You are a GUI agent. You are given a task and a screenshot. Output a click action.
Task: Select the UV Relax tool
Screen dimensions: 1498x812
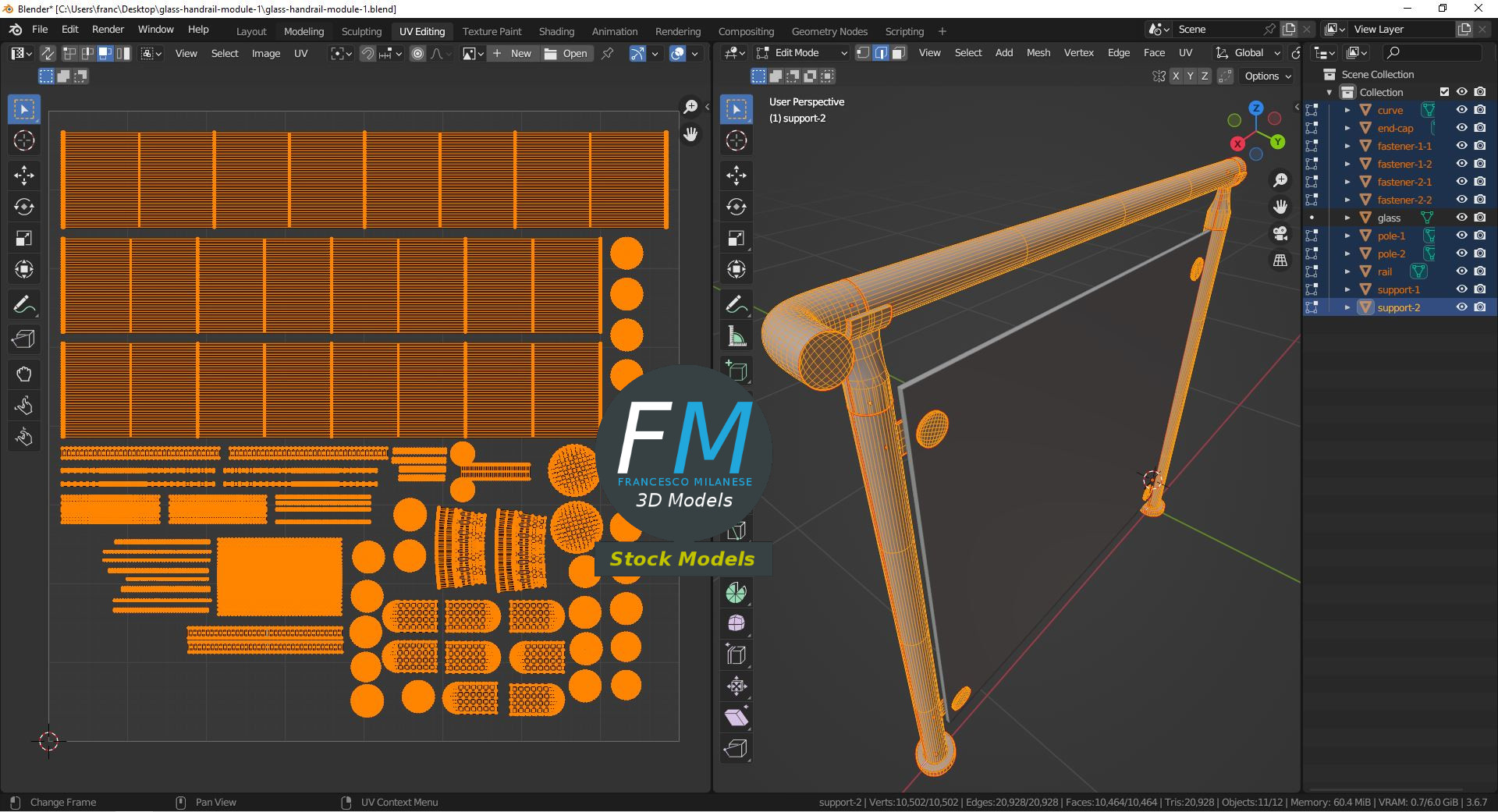click(24, 406)
